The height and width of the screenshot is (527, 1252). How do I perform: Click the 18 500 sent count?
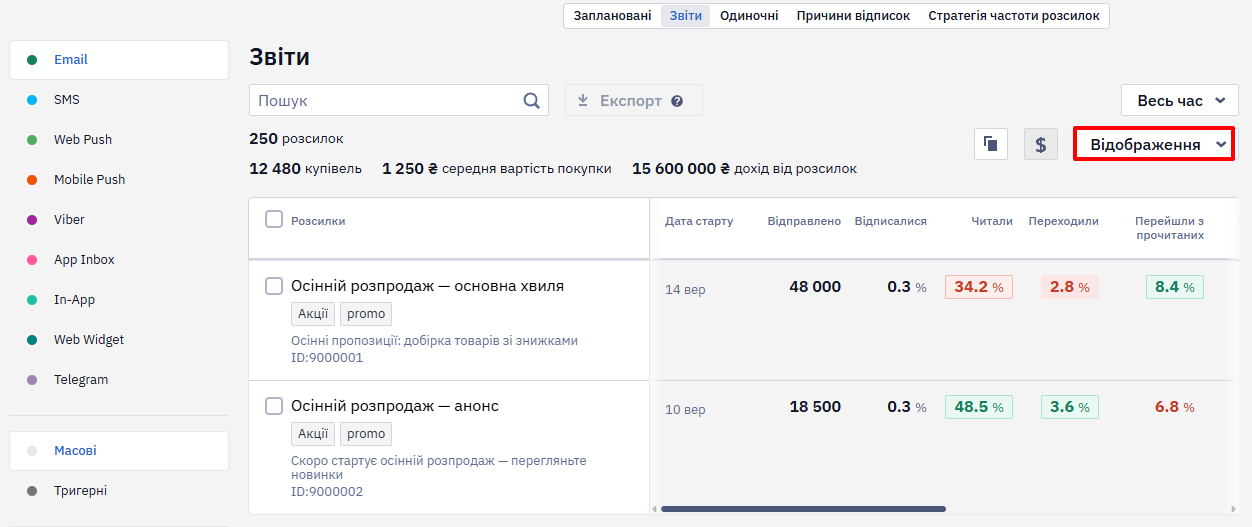point(815,407)
